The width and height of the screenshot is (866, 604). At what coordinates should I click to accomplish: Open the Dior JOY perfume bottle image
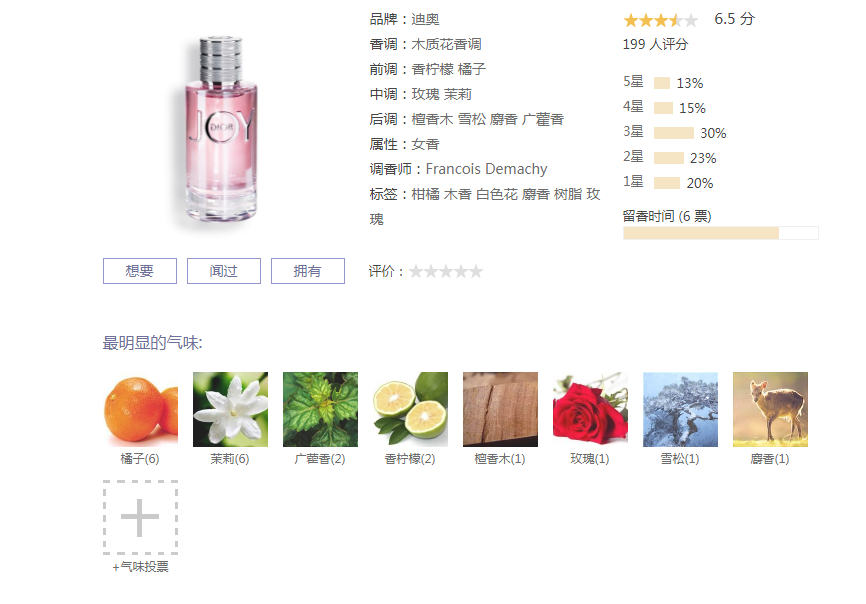click(x=221, y=130)
